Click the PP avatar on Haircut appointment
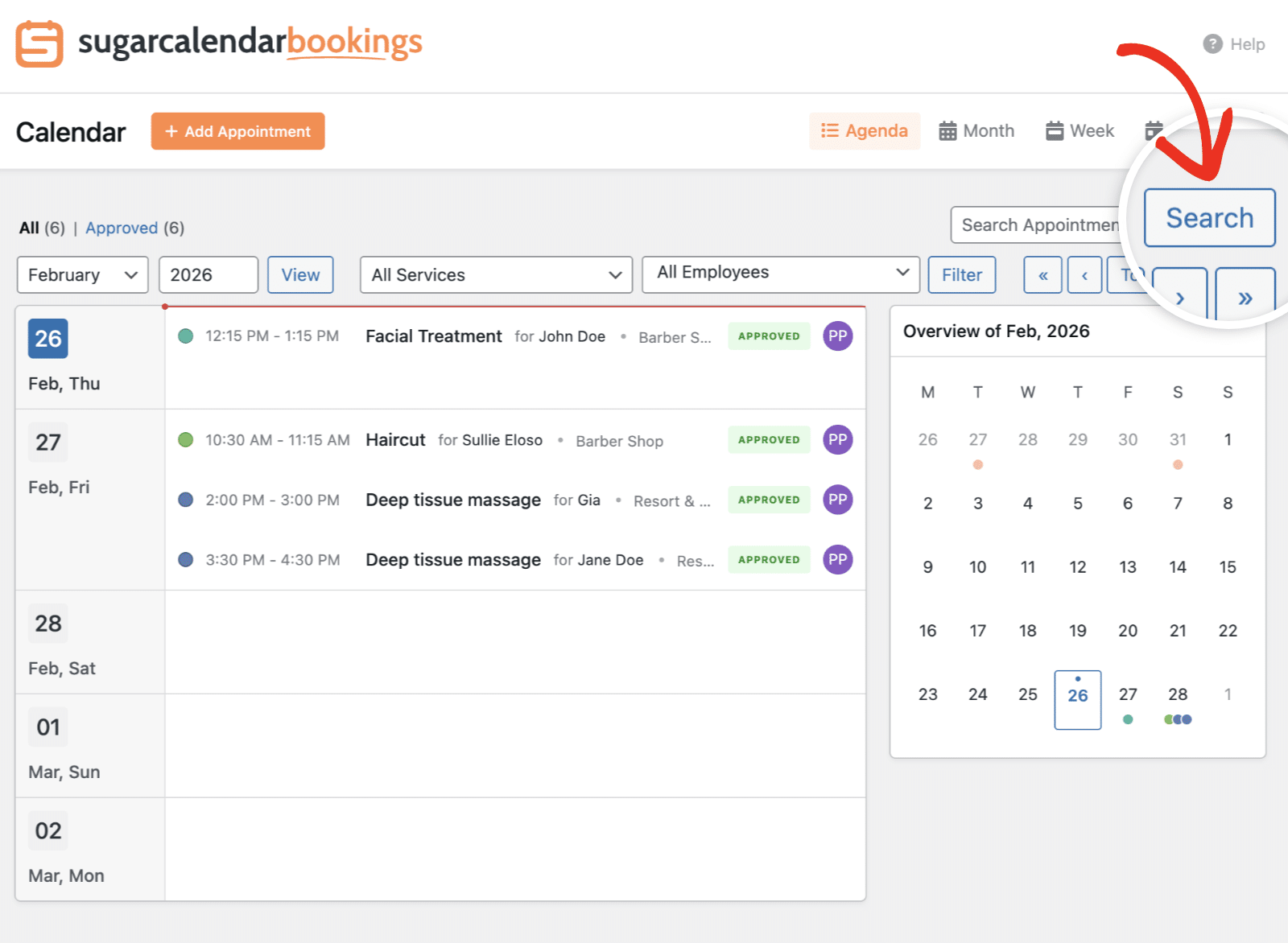The height and width of the screenshot is (943, 1288). [x=837, y=440]
